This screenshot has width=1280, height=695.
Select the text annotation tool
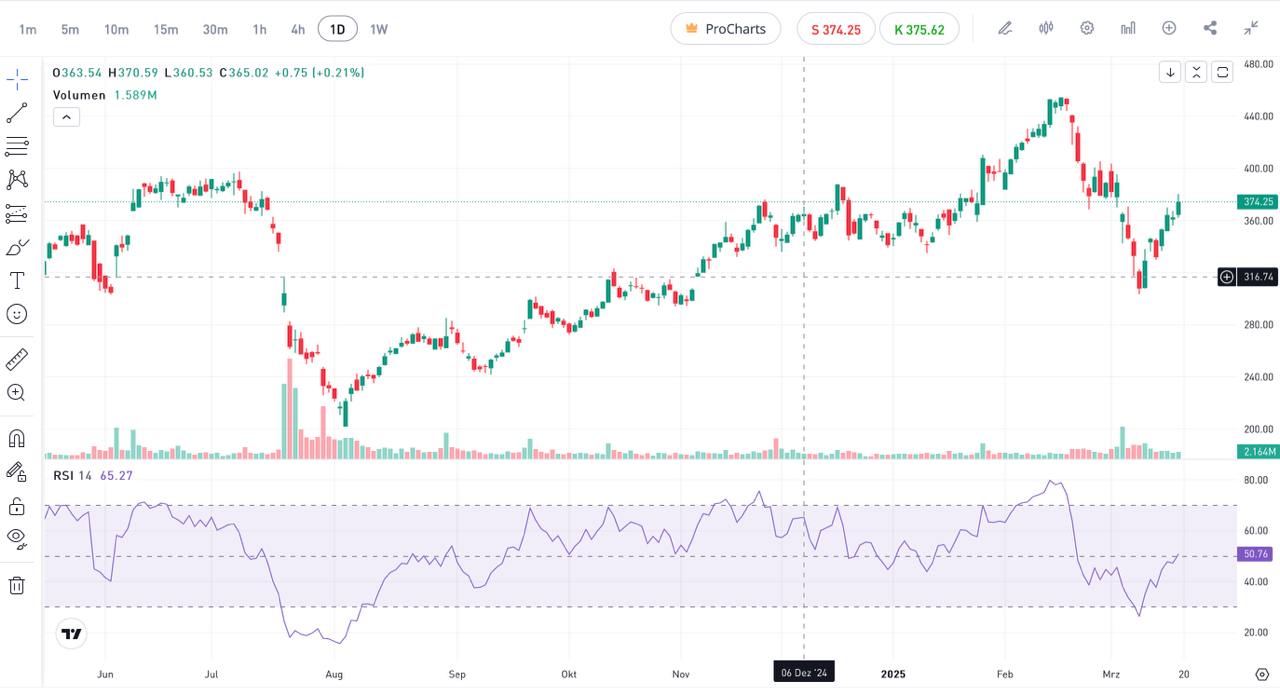pos(17,281)
